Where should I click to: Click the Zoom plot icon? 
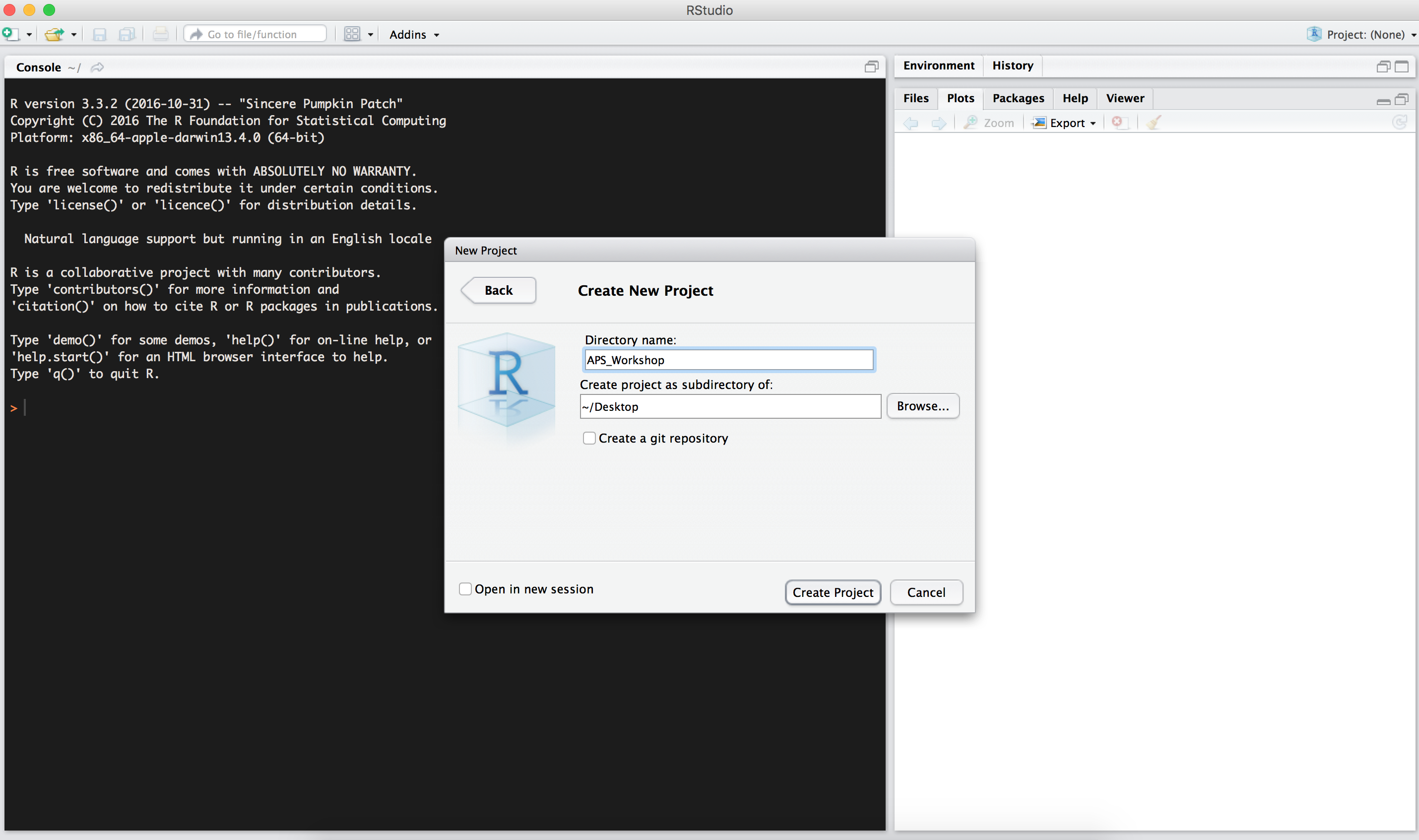[988, 122]
